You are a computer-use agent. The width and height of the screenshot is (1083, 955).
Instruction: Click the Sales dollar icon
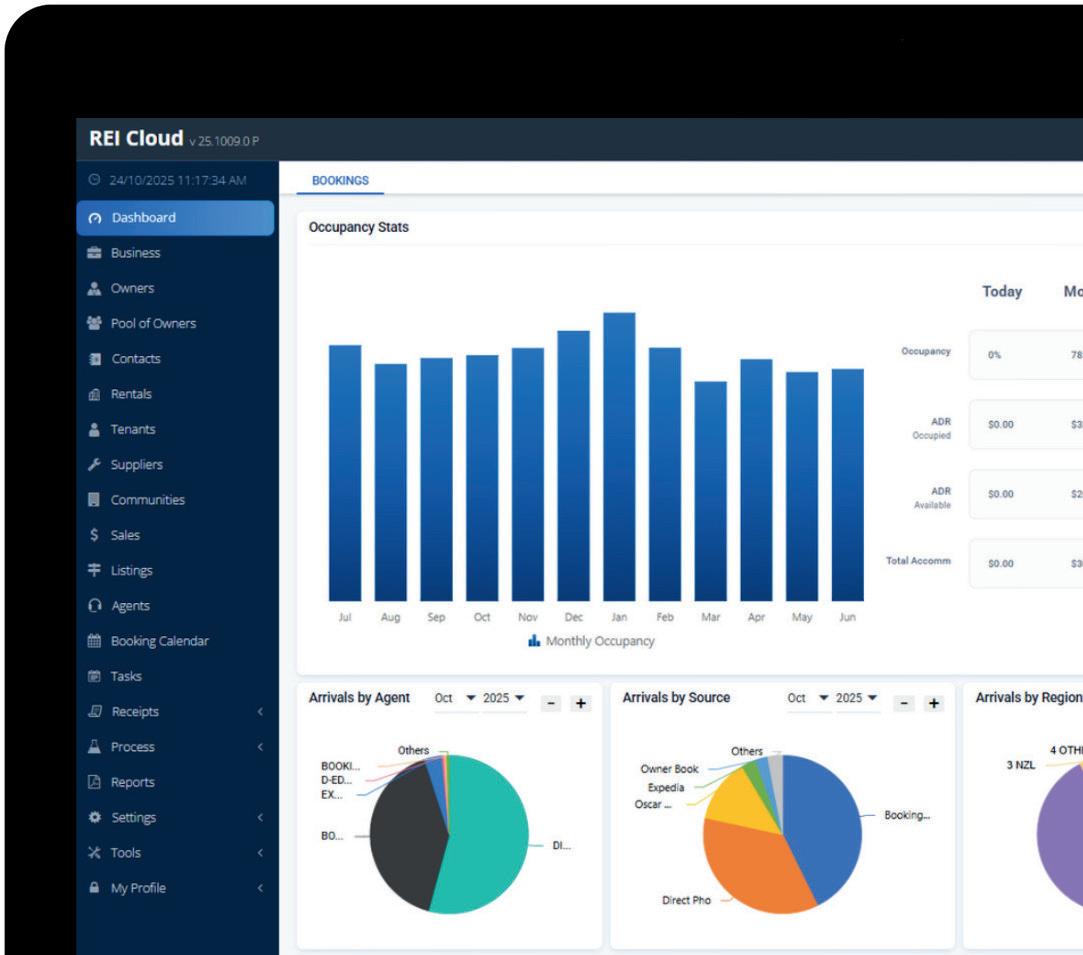tap(94, 534)
